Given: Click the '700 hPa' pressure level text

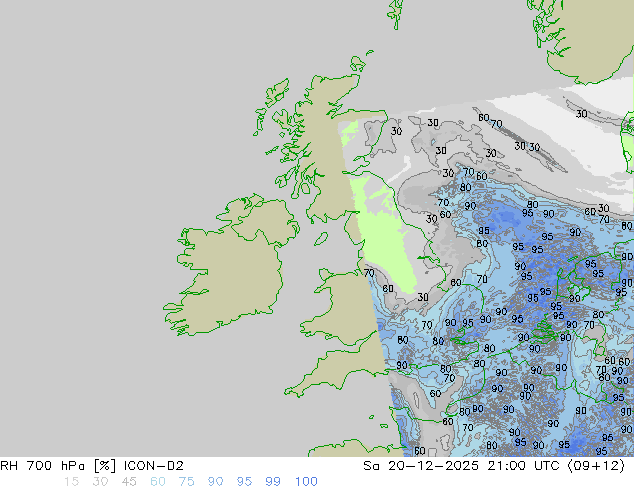Looking at the screenshot, I should point(55,466).
